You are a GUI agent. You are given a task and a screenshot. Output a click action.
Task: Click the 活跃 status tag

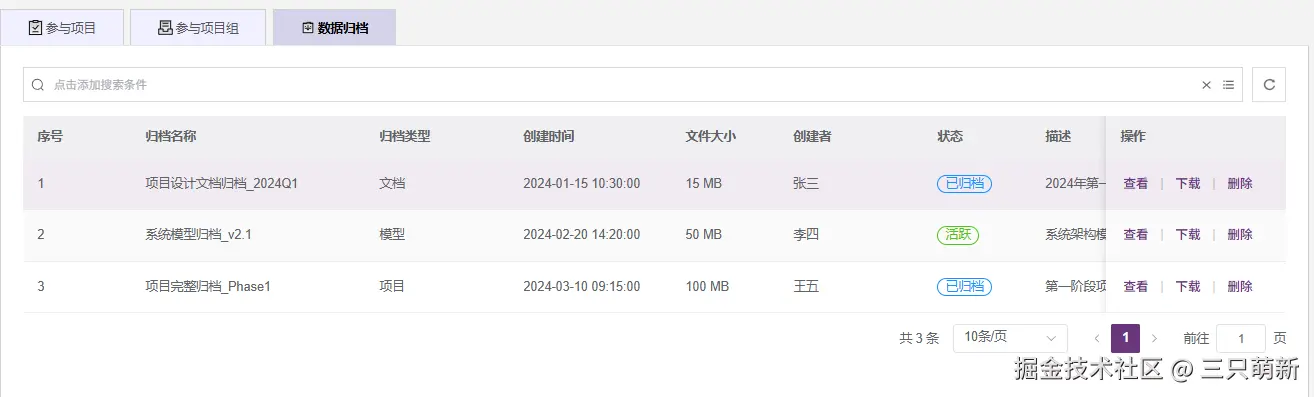click(x=957, y=235)
